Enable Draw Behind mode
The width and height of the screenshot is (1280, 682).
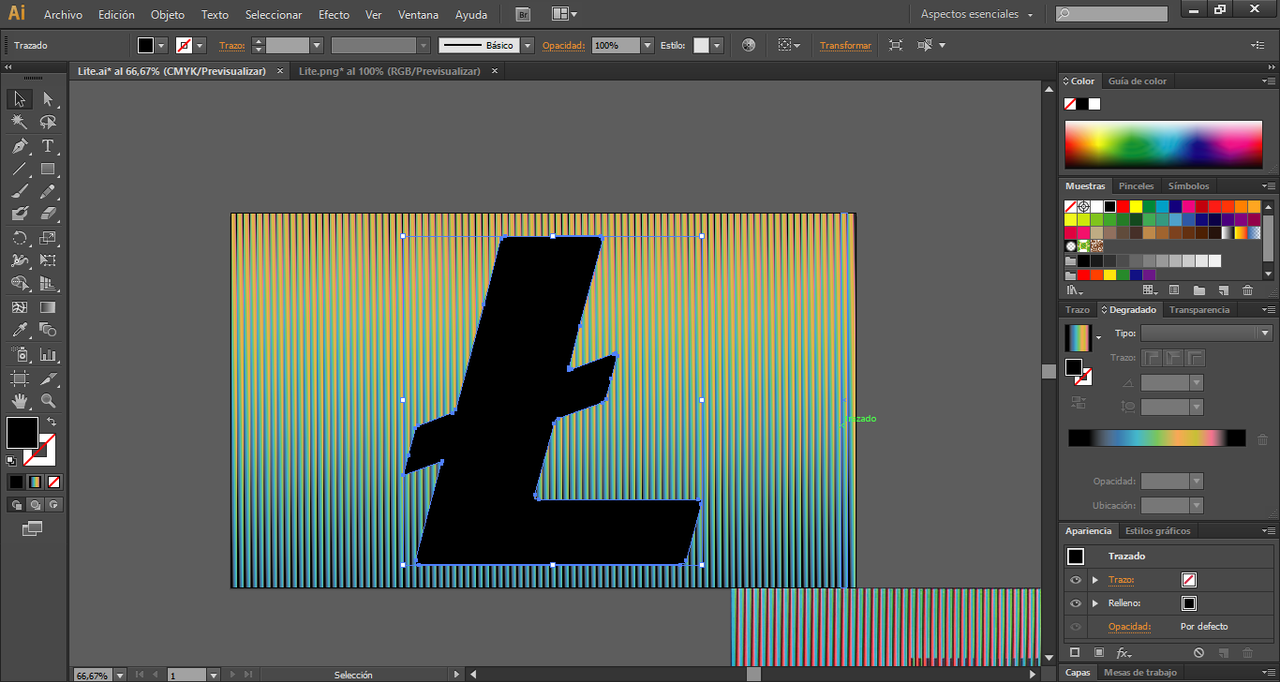pos(36,505)
